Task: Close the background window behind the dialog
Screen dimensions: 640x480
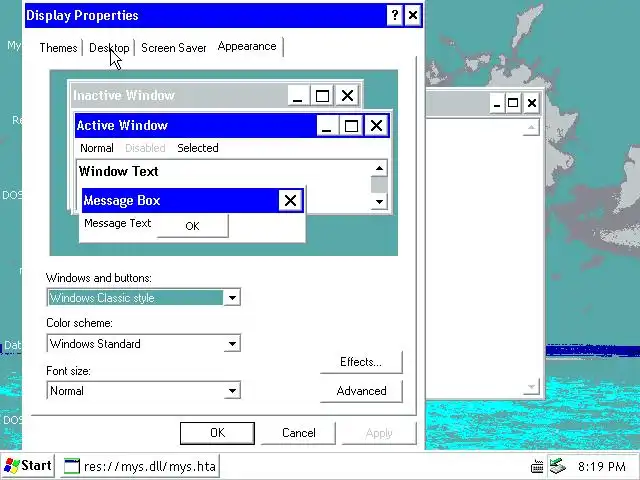Action: (531, 103)
